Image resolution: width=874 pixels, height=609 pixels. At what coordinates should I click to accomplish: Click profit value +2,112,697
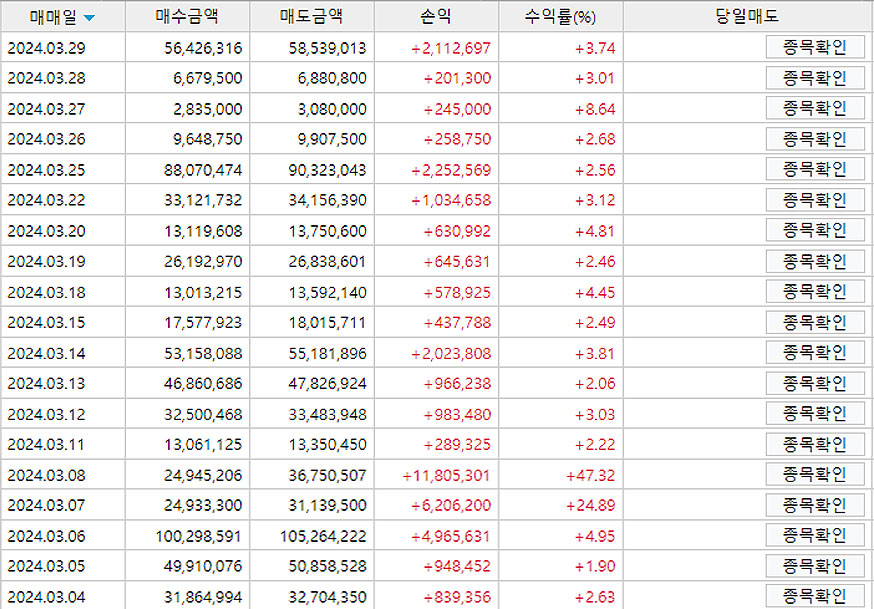[451, 48]
